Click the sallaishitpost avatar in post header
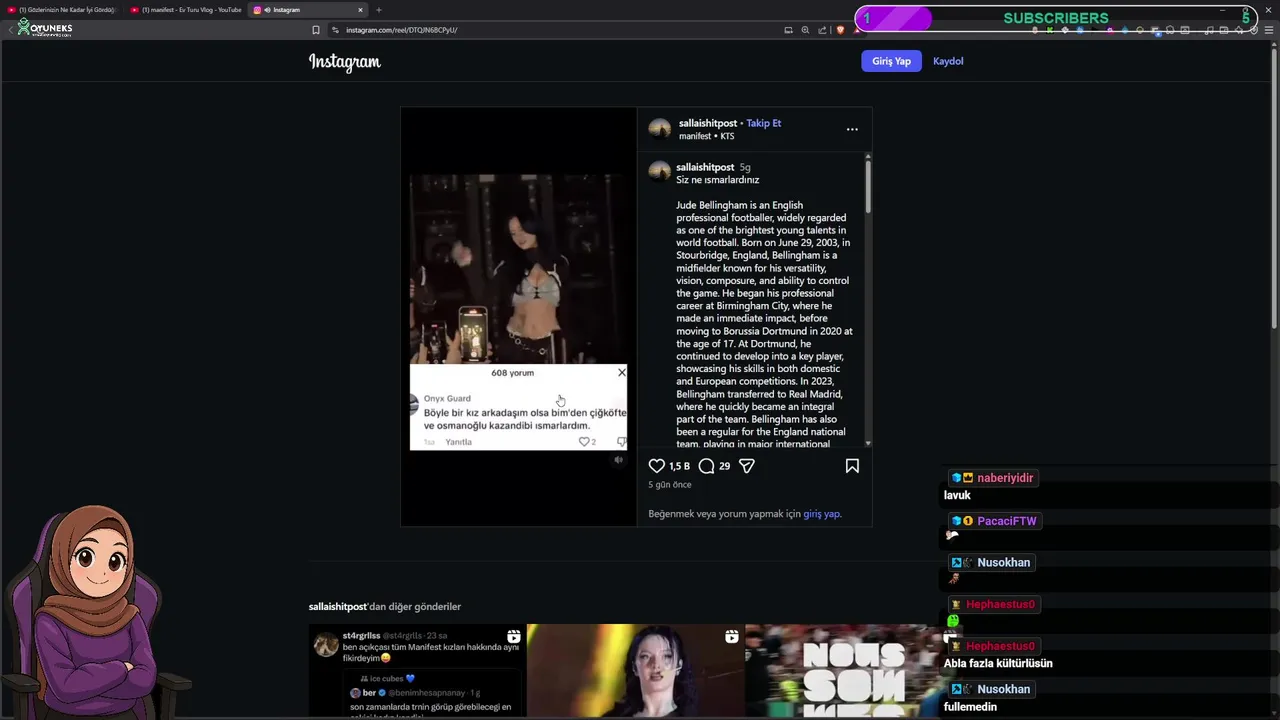This screenshot has height=720, width=1280. (660, 128)
